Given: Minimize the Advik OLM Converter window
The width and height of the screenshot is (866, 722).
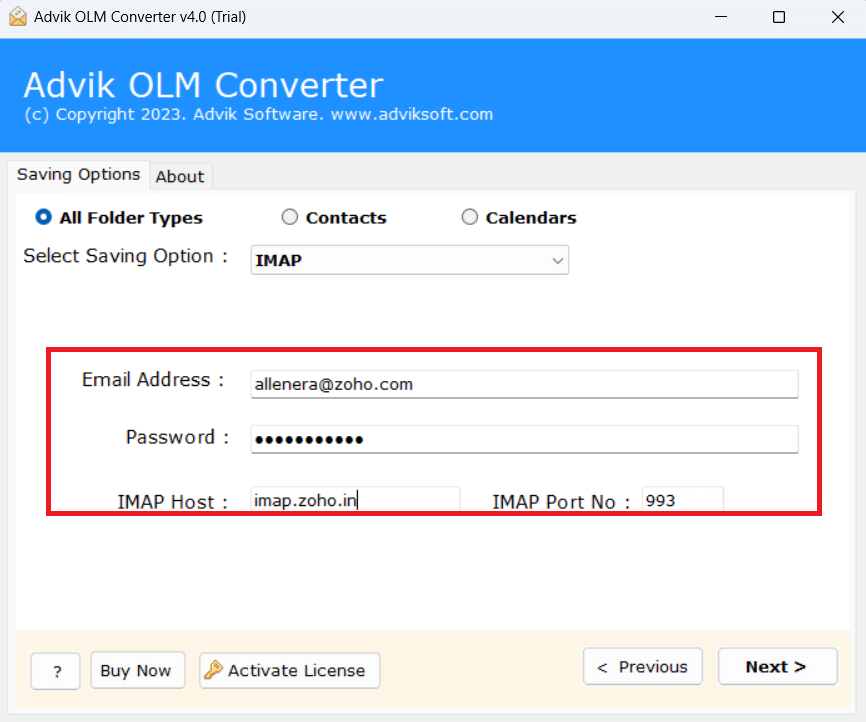Looking at the screenshot, I should tap(721, 17).
